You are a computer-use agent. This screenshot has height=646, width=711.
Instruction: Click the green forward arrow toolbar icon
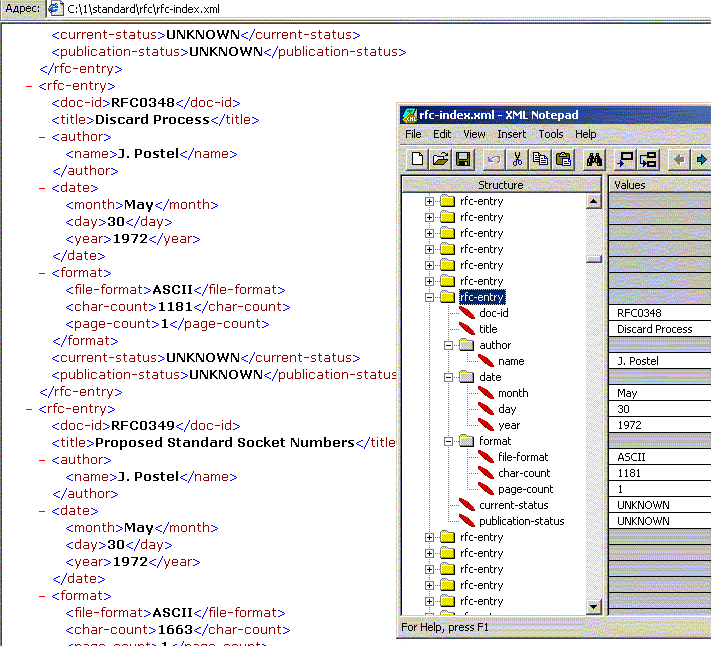701,159
